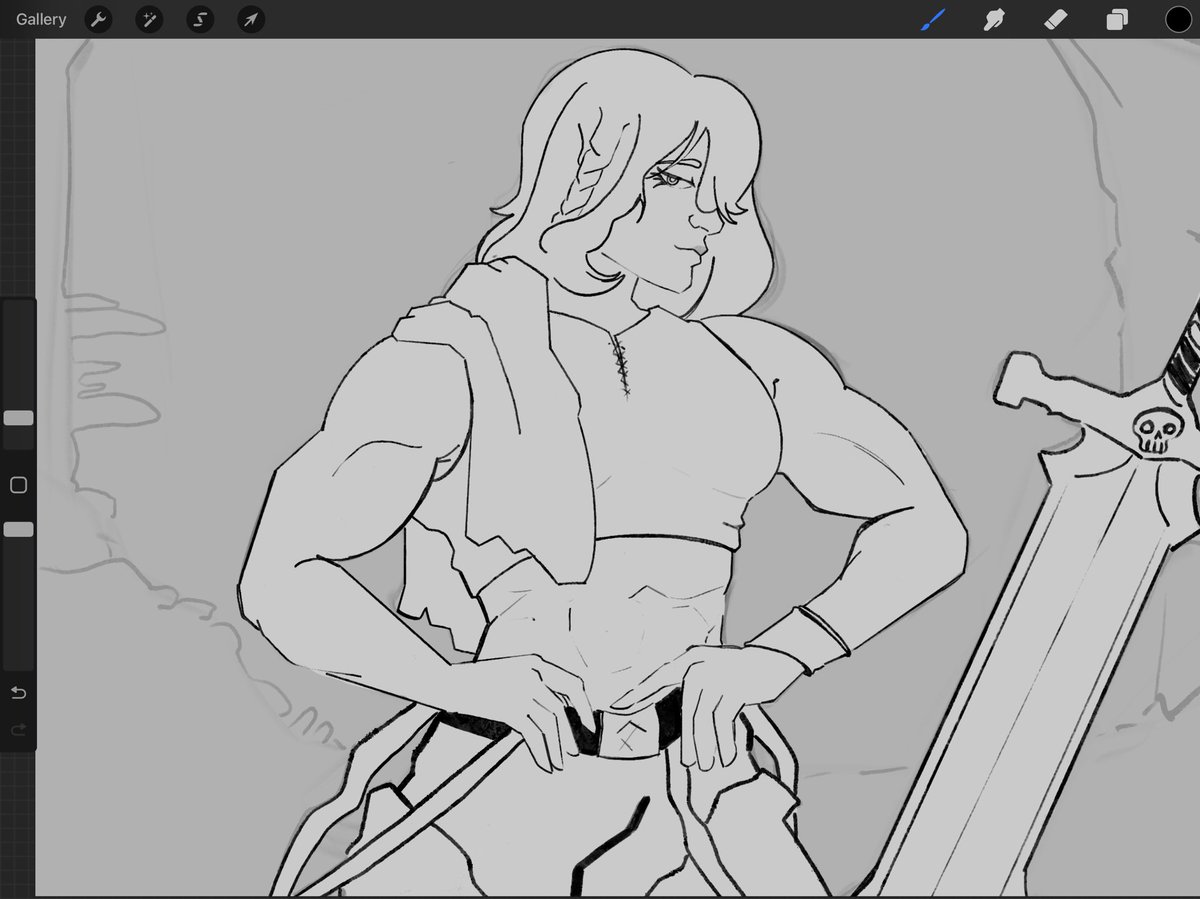Undo the last stroke
Image resolution: width=1200 pixels, height=899 pixels.
point(18,693)
